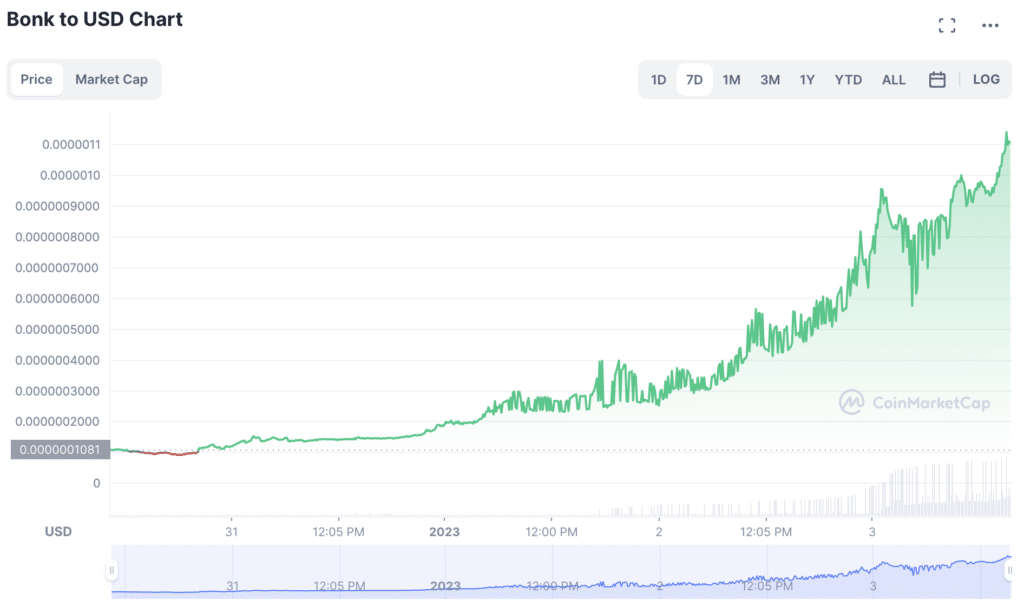Click the 0.0000002000 y-axis label

(57, 421)
